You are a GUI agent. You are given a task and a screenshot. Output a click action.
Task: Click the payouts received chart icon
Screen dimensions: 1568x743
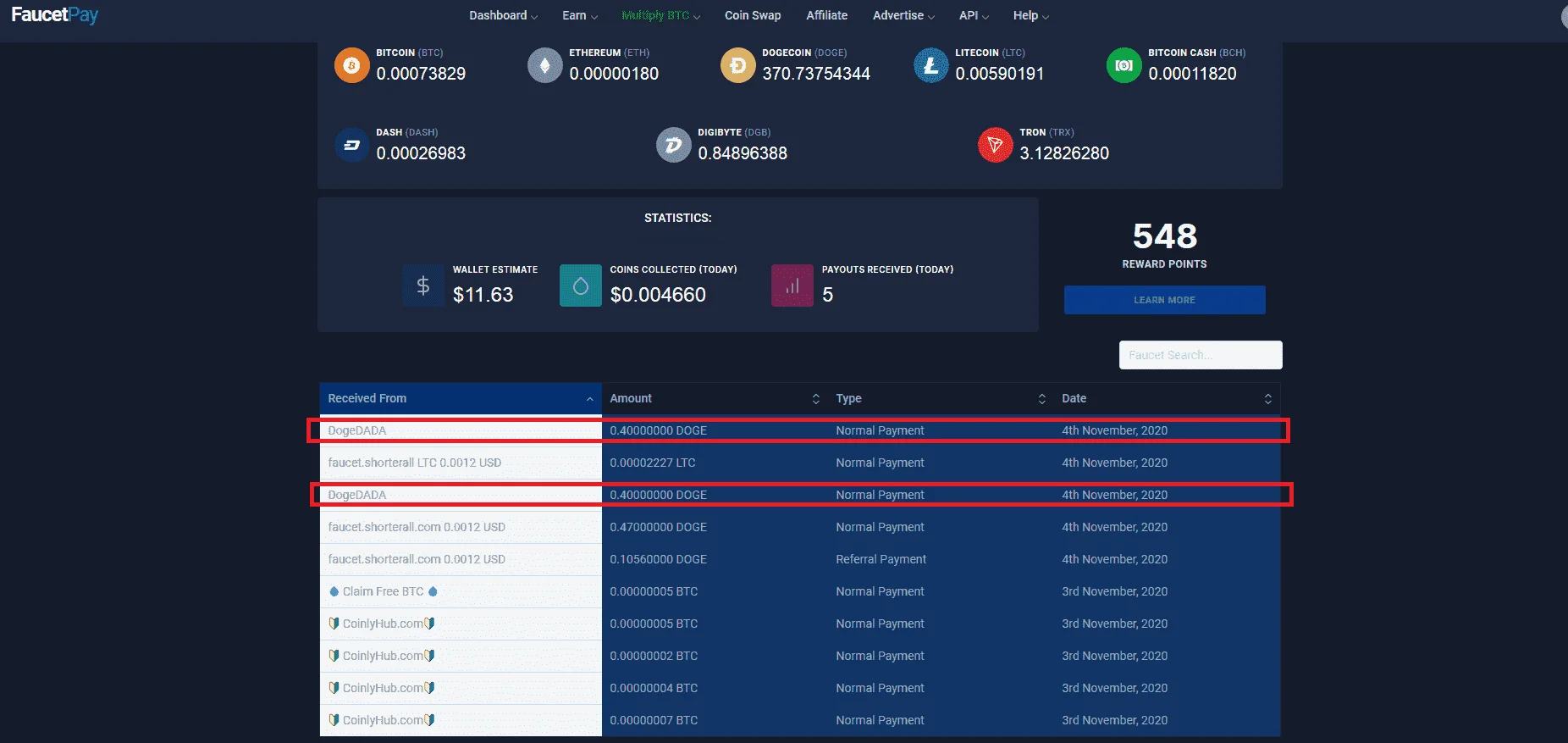point(792,286)
